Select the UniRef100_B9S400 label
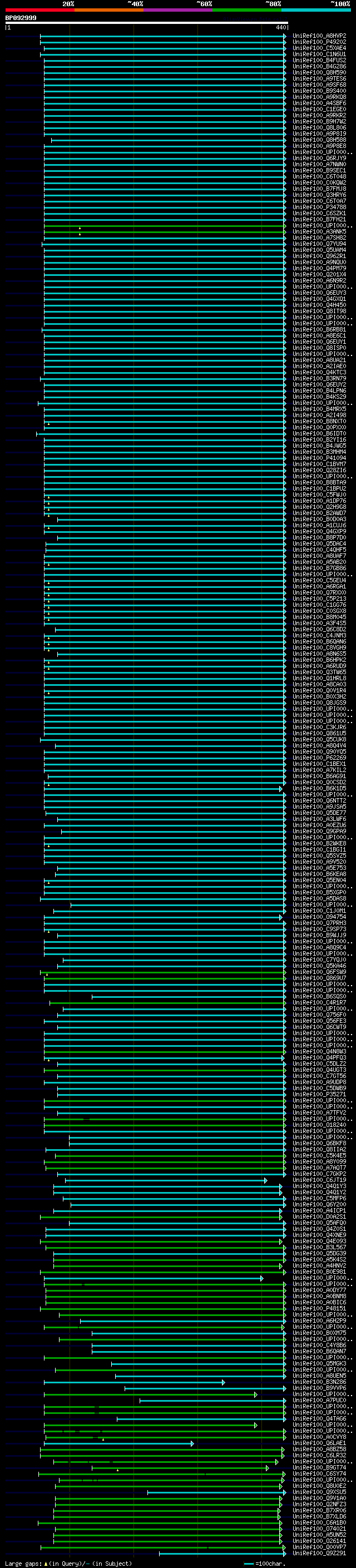Screen dimensions: 356x1568 (319, 91)
